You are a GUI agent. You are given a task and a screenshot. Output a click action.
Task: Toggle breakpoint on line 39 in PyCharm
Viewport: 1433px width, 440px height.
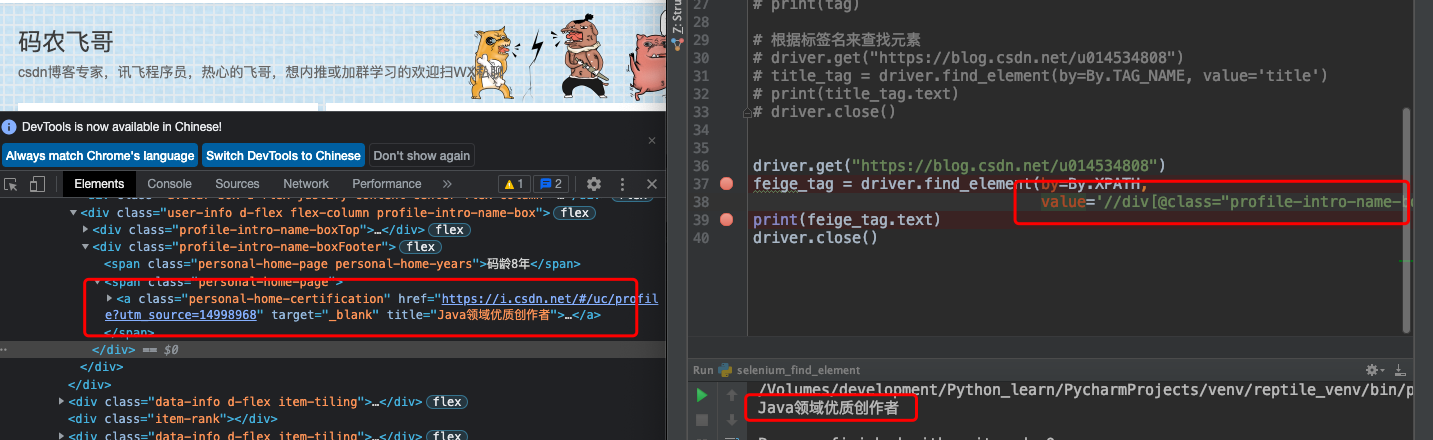click(x=727, y=219)
